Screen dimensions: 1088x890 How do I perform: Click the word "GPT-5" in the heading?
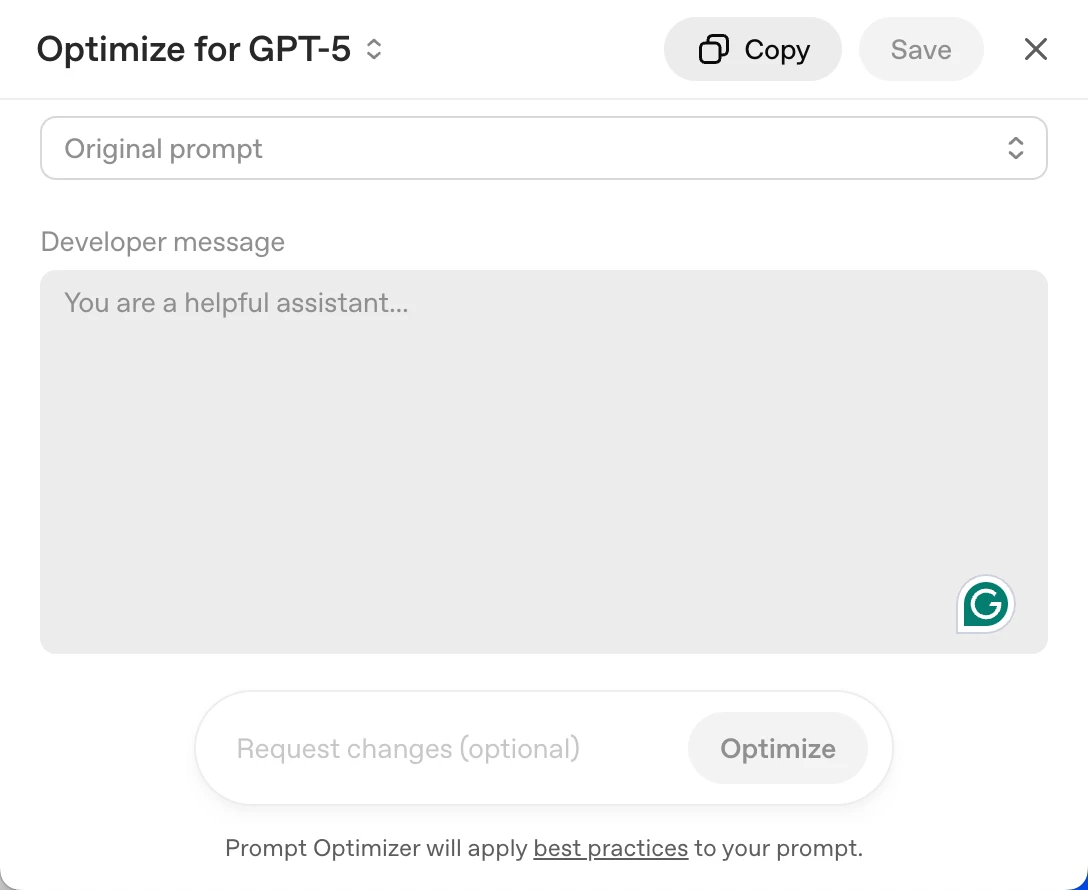(298, 49)
